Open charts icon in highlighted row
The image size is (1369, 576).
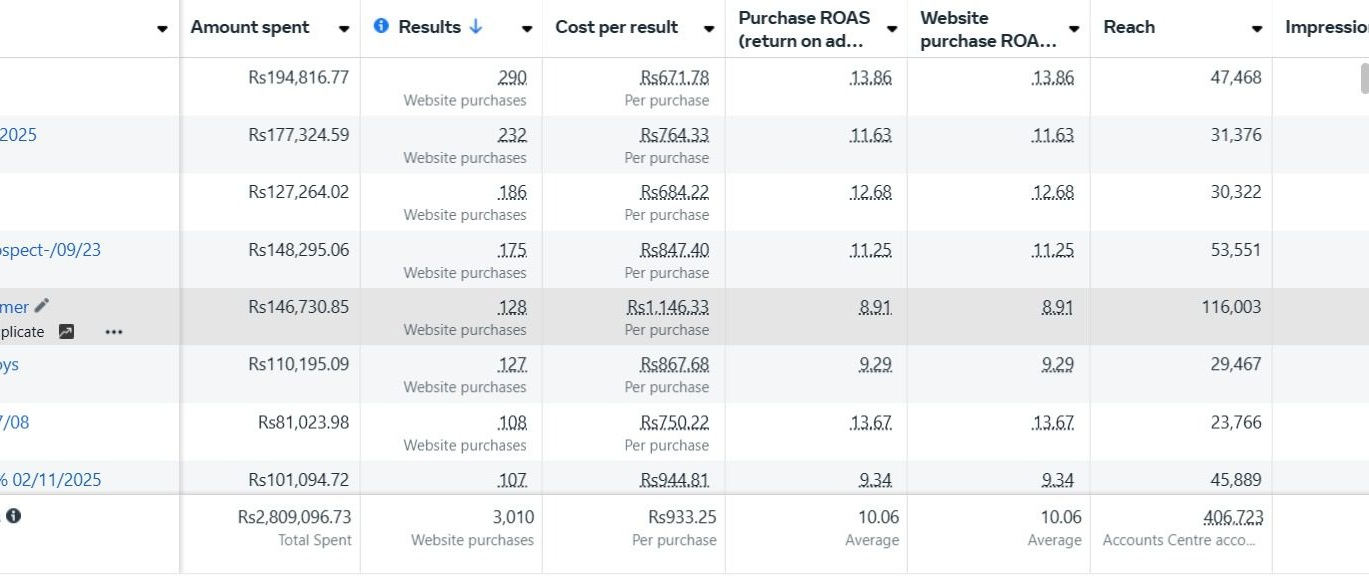66,332
